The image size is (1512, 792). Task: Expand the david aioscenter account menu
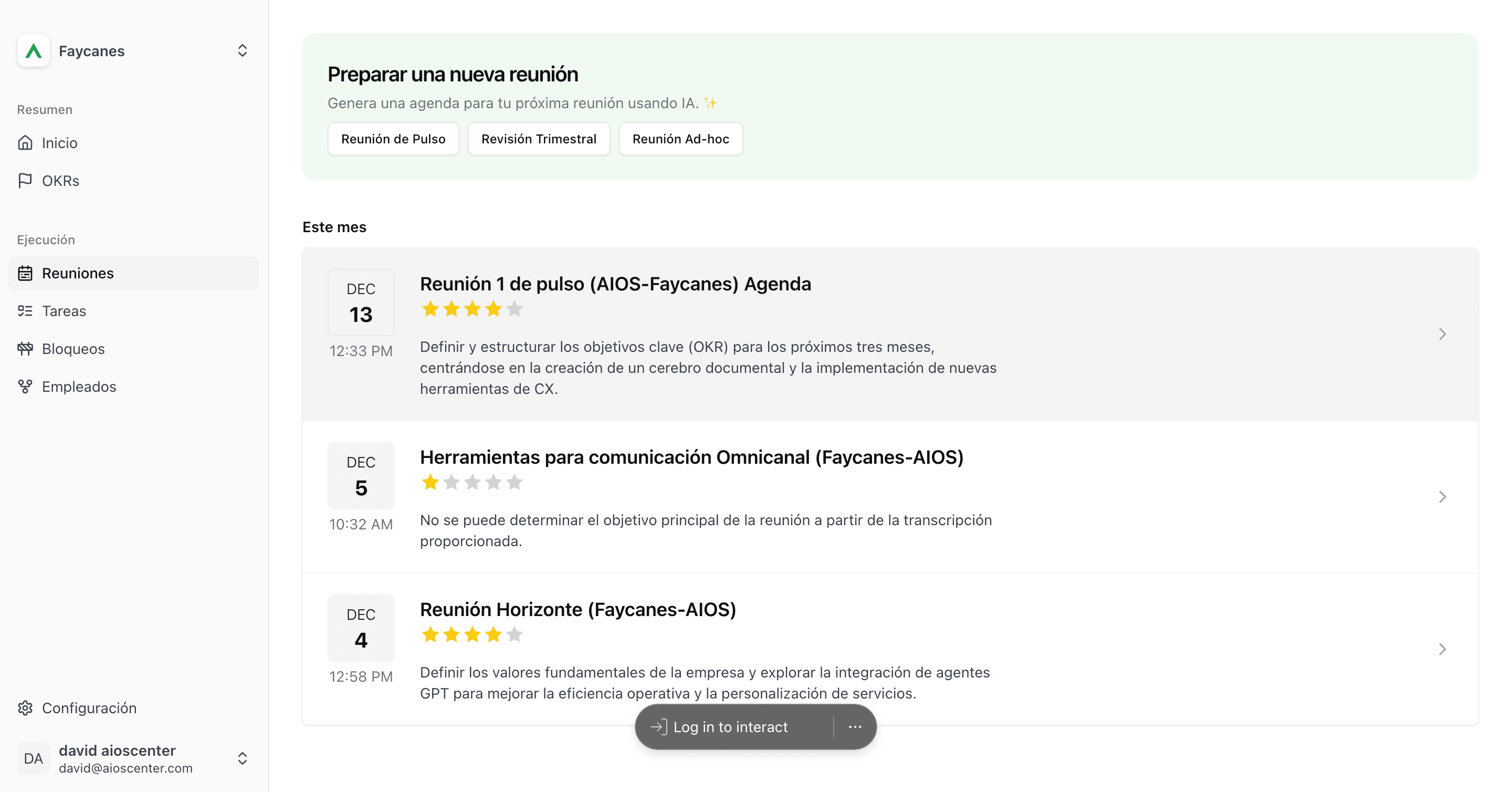(x=243, y=758)
